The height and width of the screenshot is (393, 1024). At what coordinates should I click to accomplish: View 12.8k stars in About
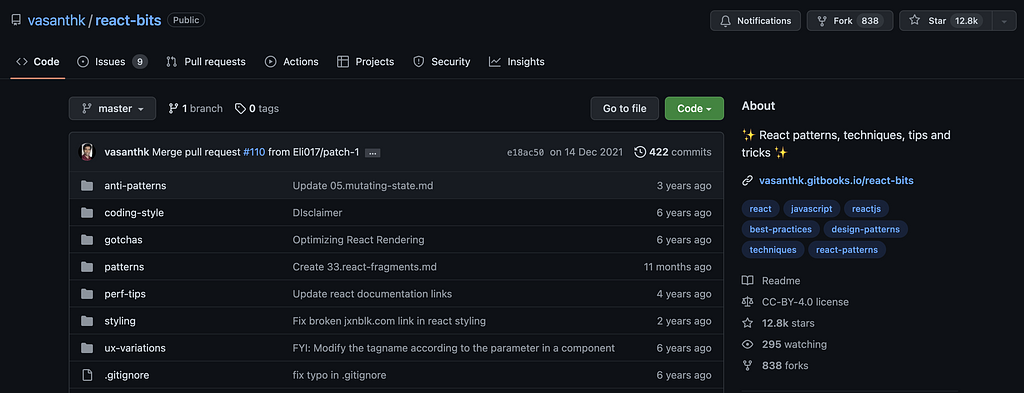point(788,323)
